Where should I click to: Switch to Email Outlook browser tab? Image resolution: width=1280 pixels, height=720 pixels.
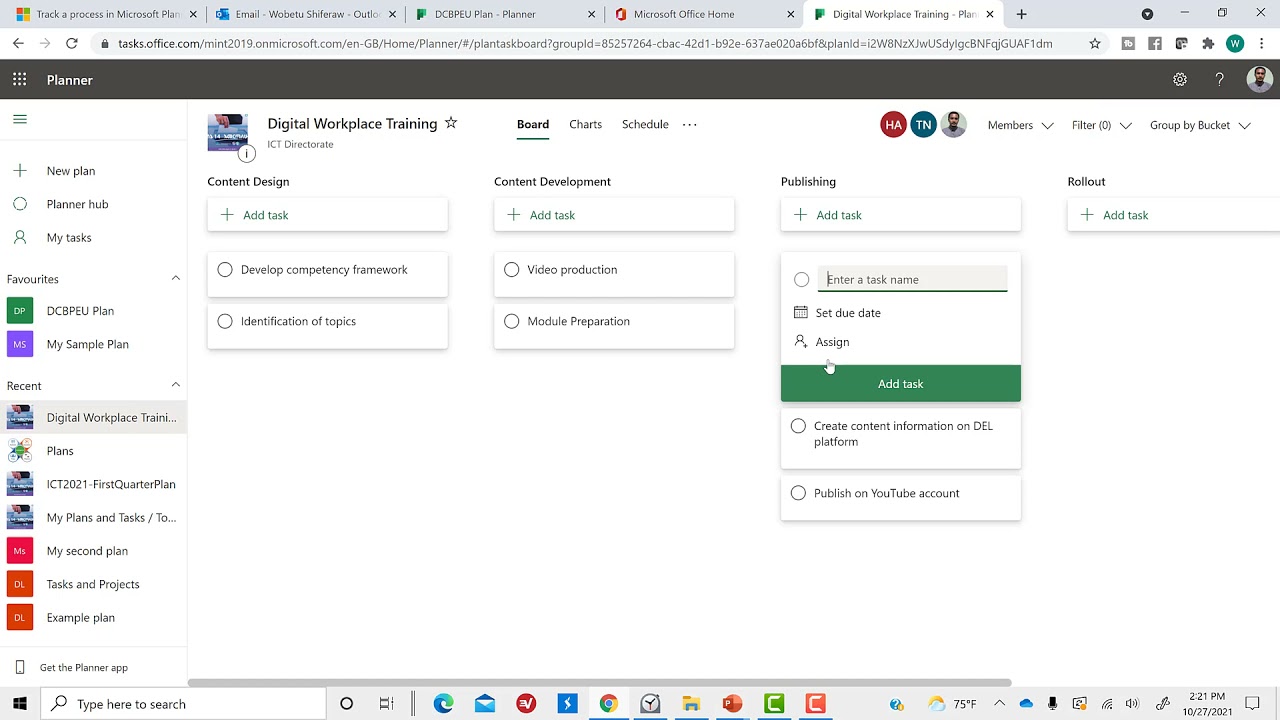(x=305, y=14)
